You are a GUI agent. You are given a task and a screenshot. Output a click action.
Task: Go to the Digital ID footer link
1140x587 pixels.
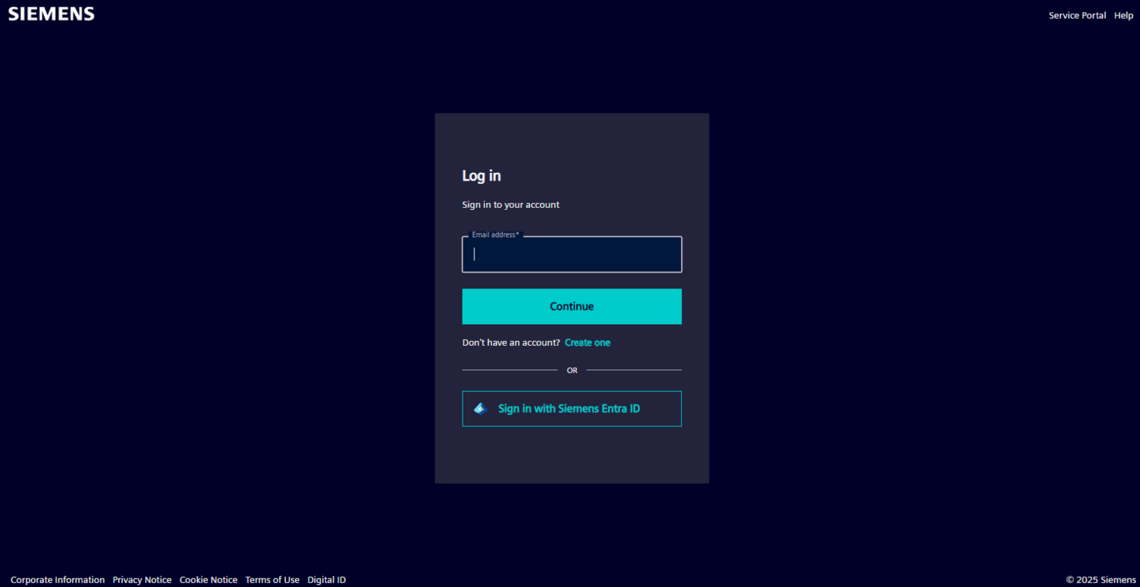coord(326,580)
